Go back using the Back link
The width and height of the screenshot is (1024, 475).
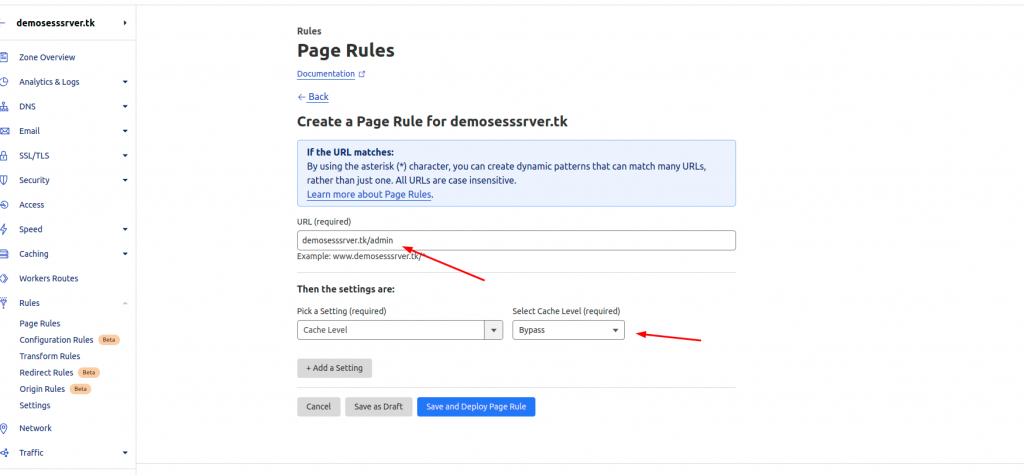[313, 97]
